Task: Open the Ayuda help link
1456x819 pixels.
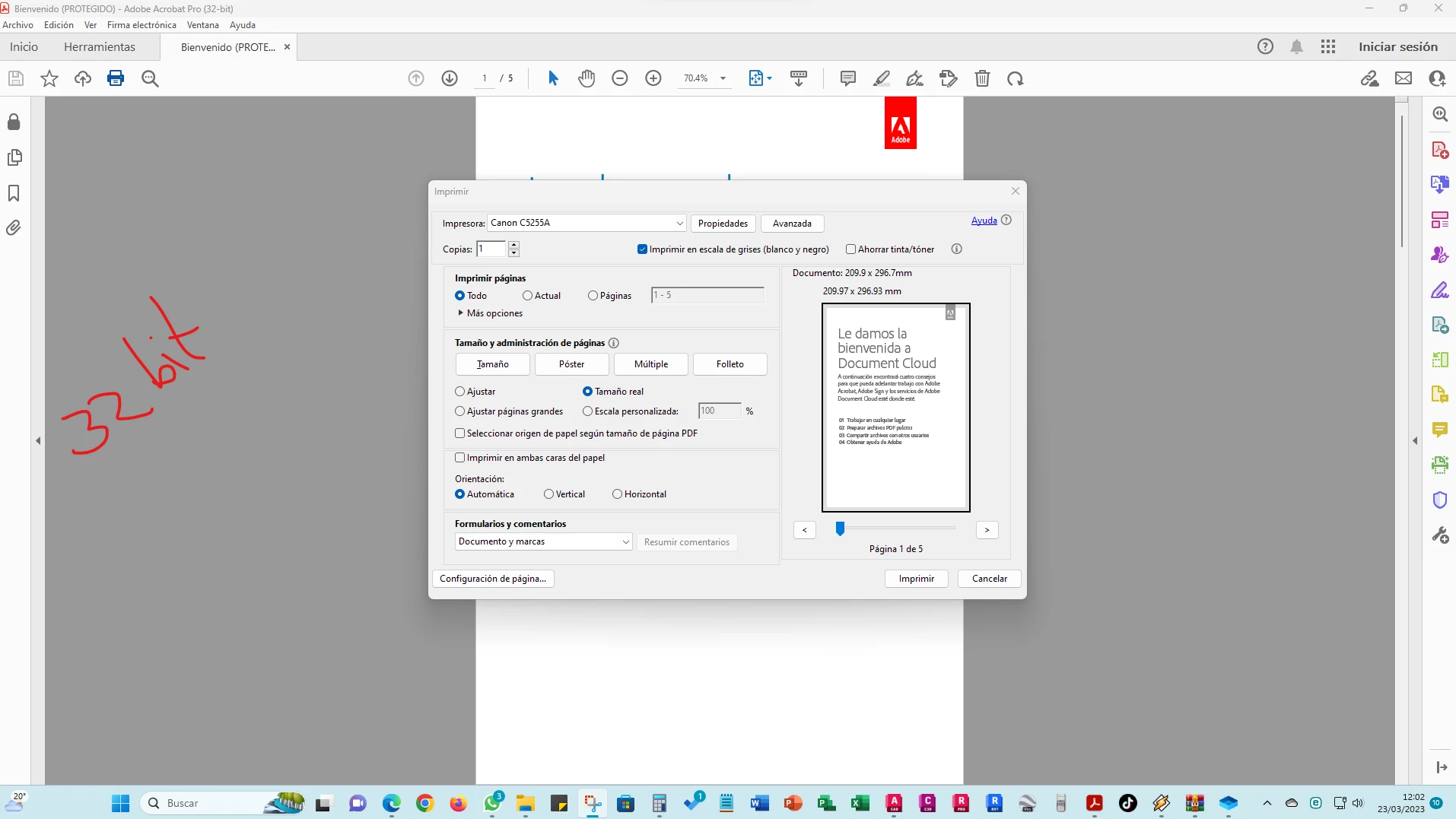Action: [x=984, y=221]
